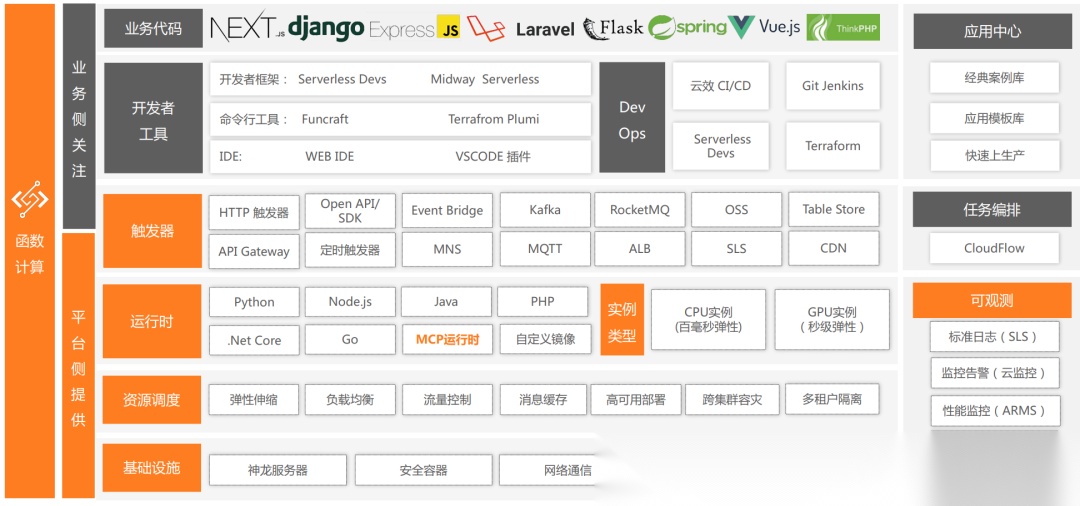Open 标准日志（SLS）

point(994,337)
